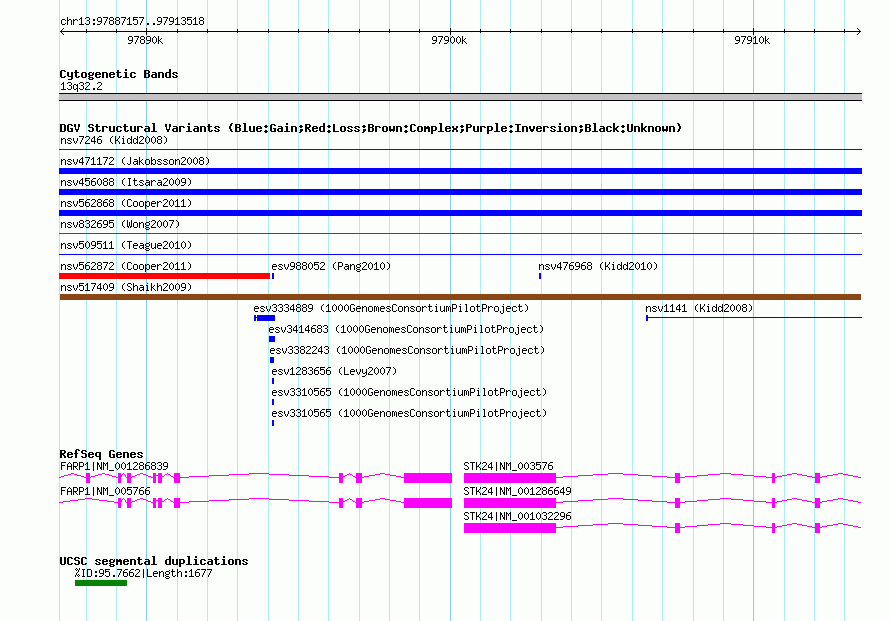Click the RefSeq Genes track title
890x621 pixels.
point(101,454)
